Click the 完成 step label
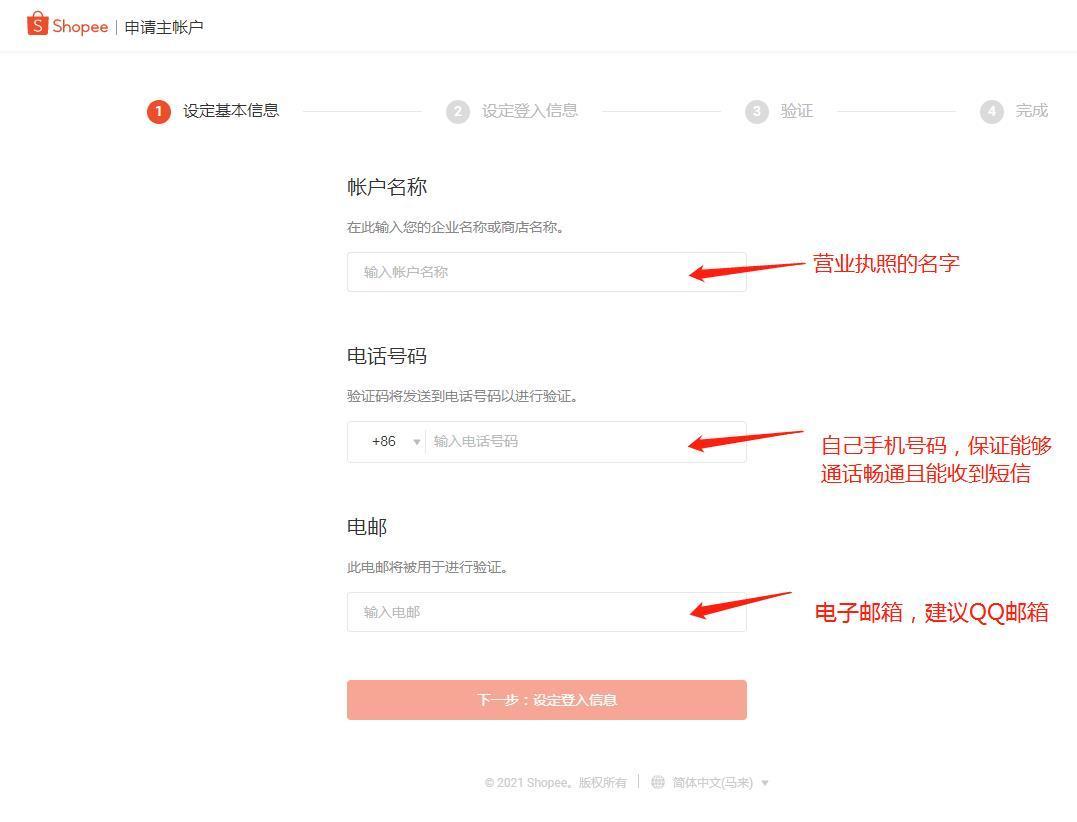The height and width of the screenshot is (822, 1077). tap(1030, 111)
